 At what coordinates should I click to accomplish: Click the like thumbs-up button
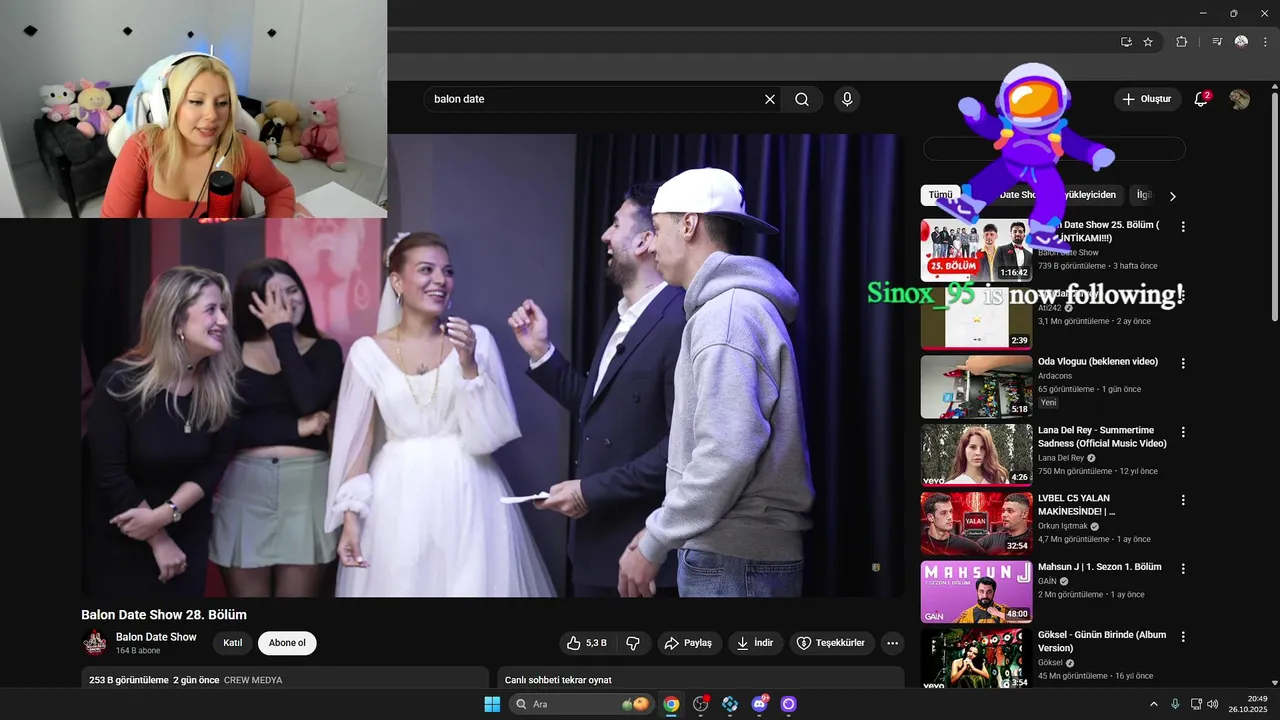point(587,643)
